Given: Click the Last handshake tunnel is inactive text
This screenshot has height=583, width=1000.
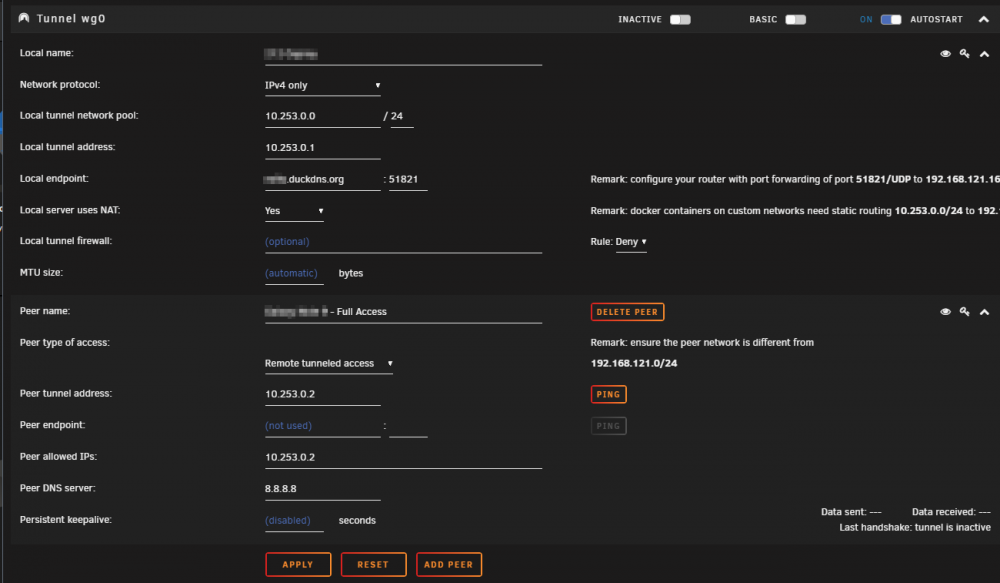Looking at the screenshot, I should pos(915,528).
